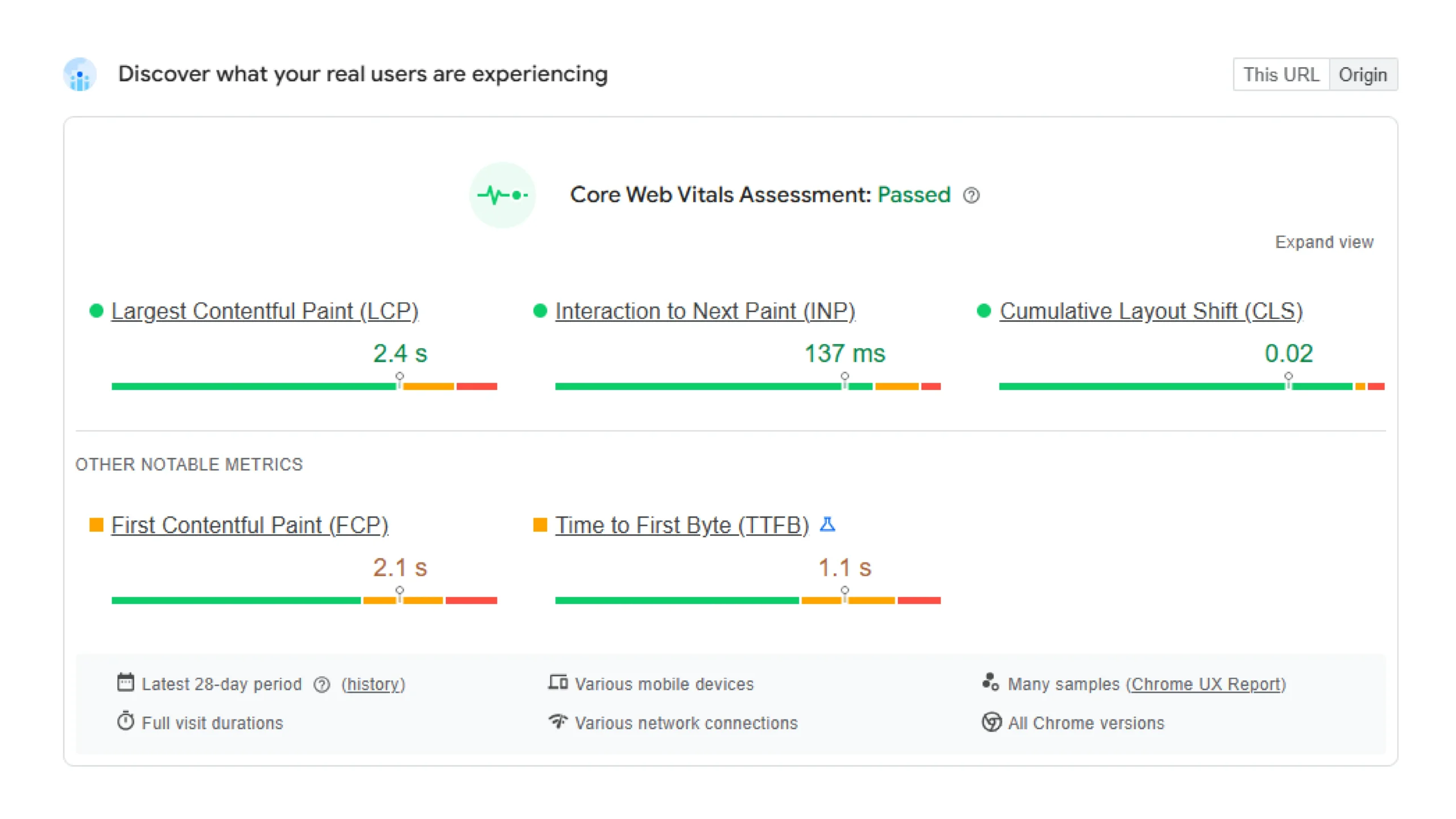The image size is (1456, 819).
Task: Click the mobile devices icon
Action: pyautogui.click(x=558, y=682)
